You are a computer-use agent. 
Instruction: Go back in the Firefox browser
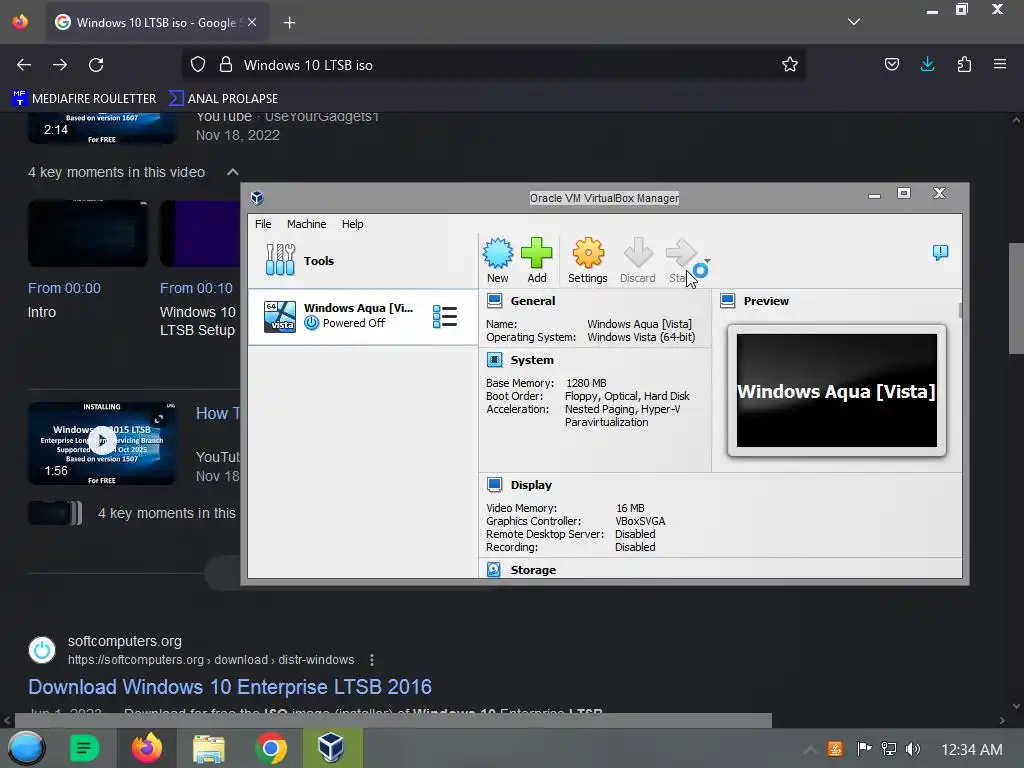point(24,65)
